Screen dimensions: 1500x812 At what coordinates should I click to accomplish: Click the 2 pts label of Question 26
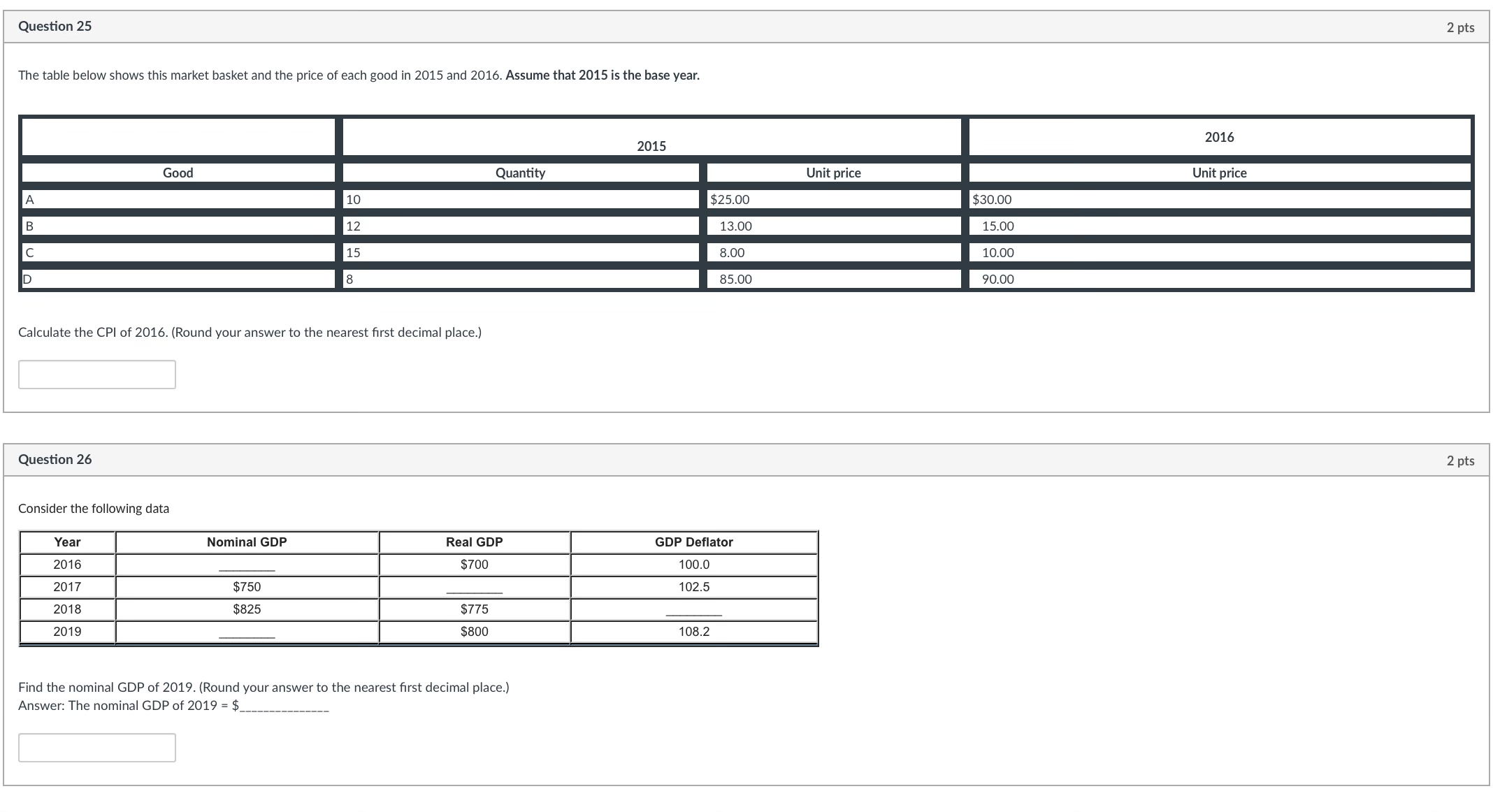(1460, 461)
